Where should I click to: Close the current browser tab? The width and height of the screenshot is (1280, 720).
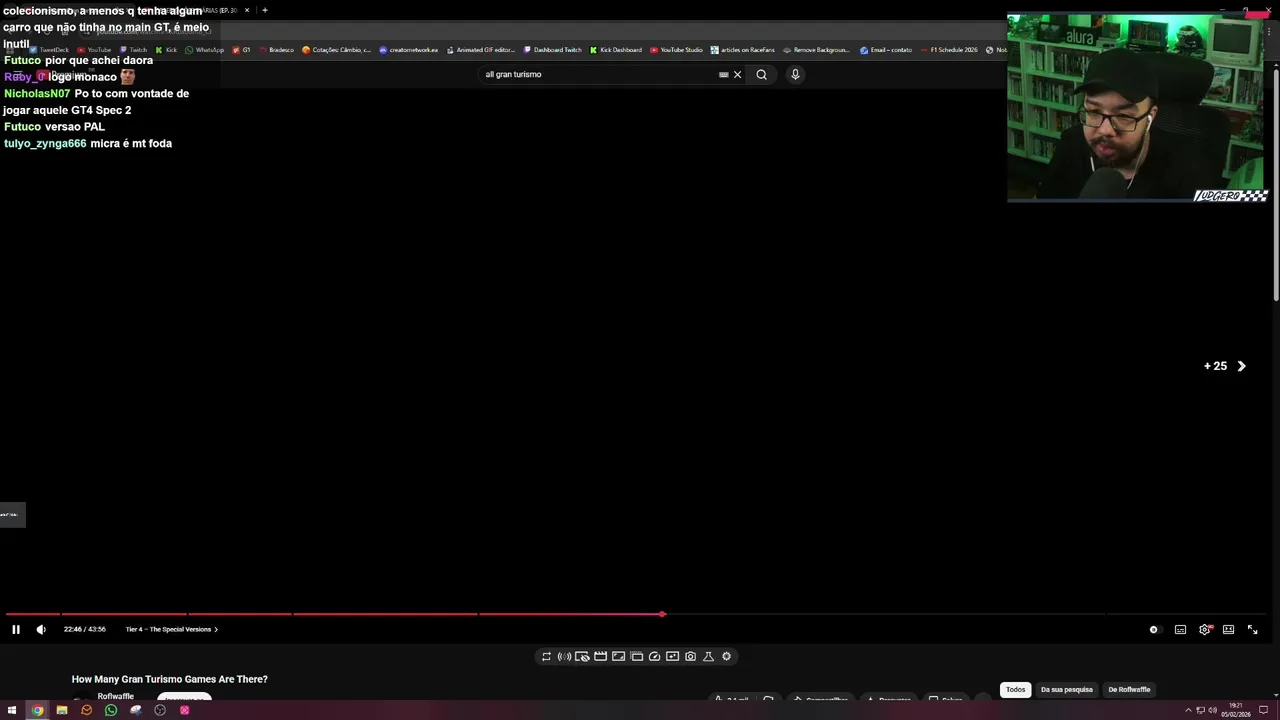pos(247,10)
